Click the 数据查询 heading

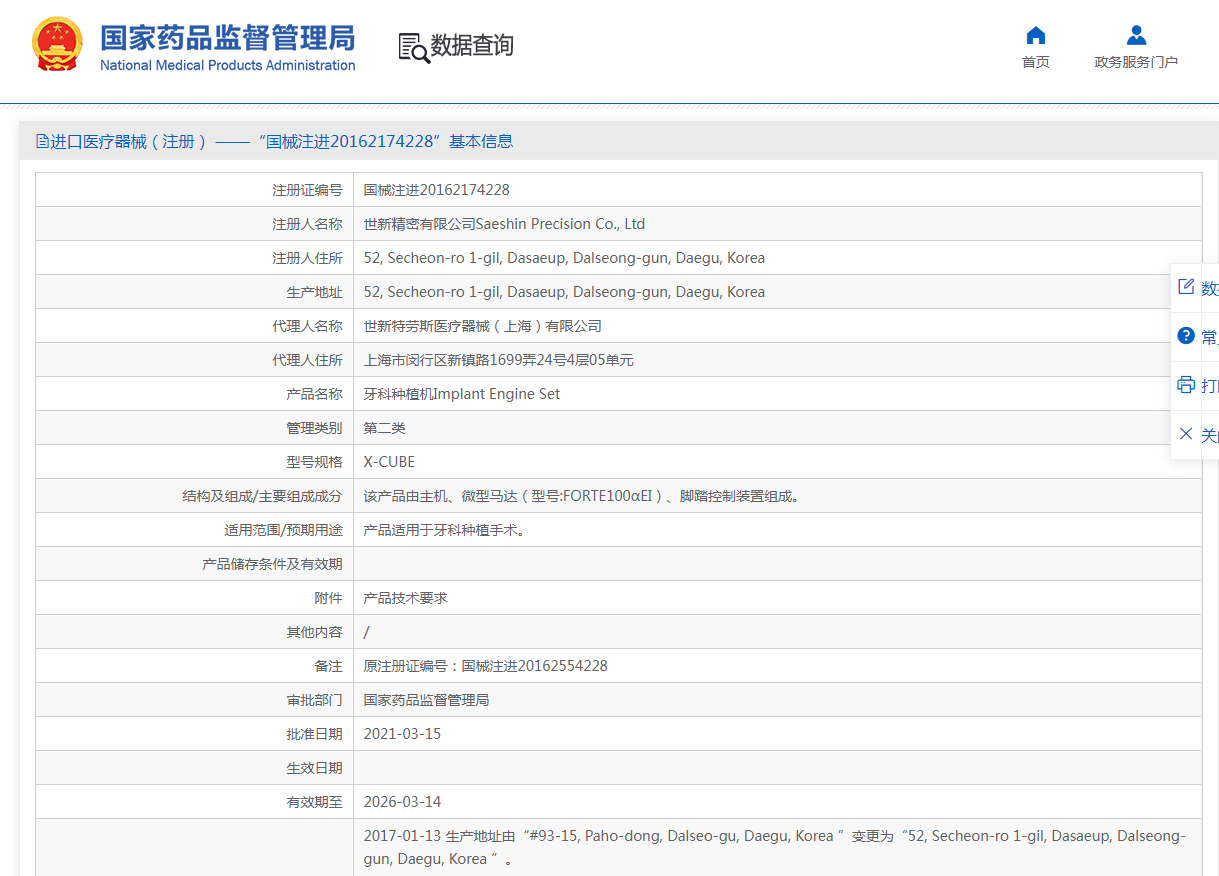coord(472,46)
